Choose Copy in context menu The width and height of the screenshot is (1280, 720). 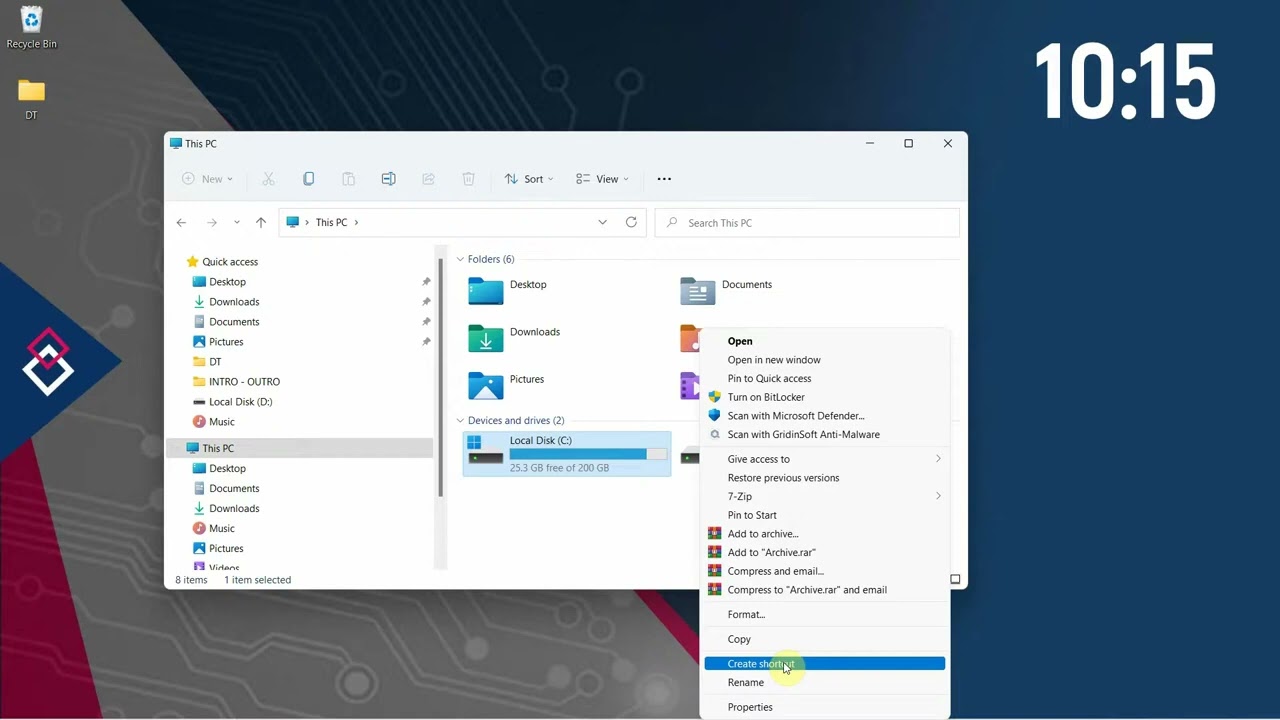tap(825, 639)
